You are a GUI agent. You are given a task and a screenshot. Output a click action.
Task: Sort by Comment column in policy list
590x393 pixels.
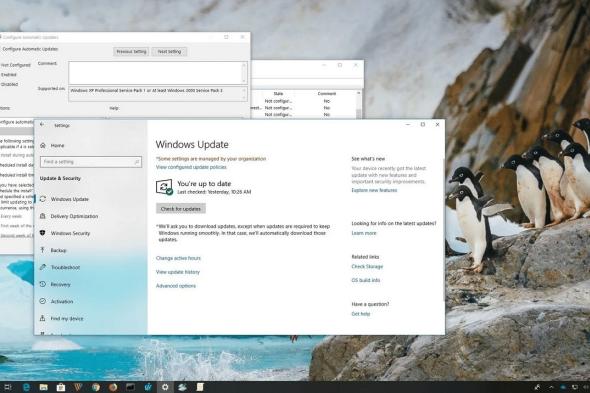327,93
